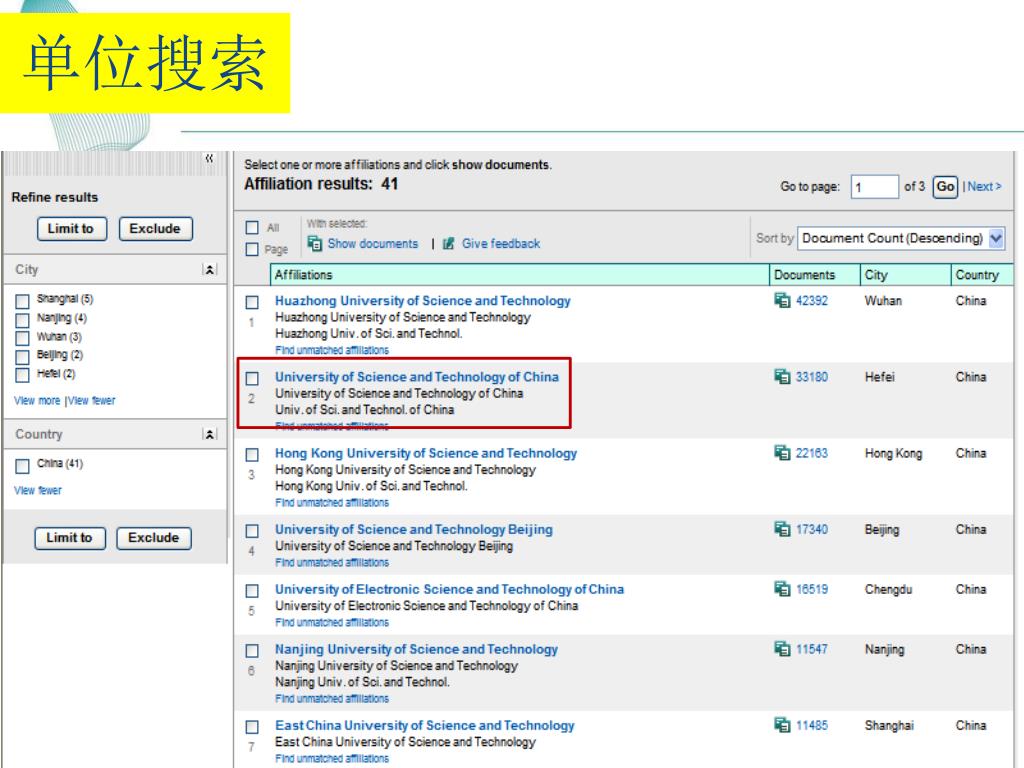
Task: Click the lower Exclude button
Action: (154, 538)
